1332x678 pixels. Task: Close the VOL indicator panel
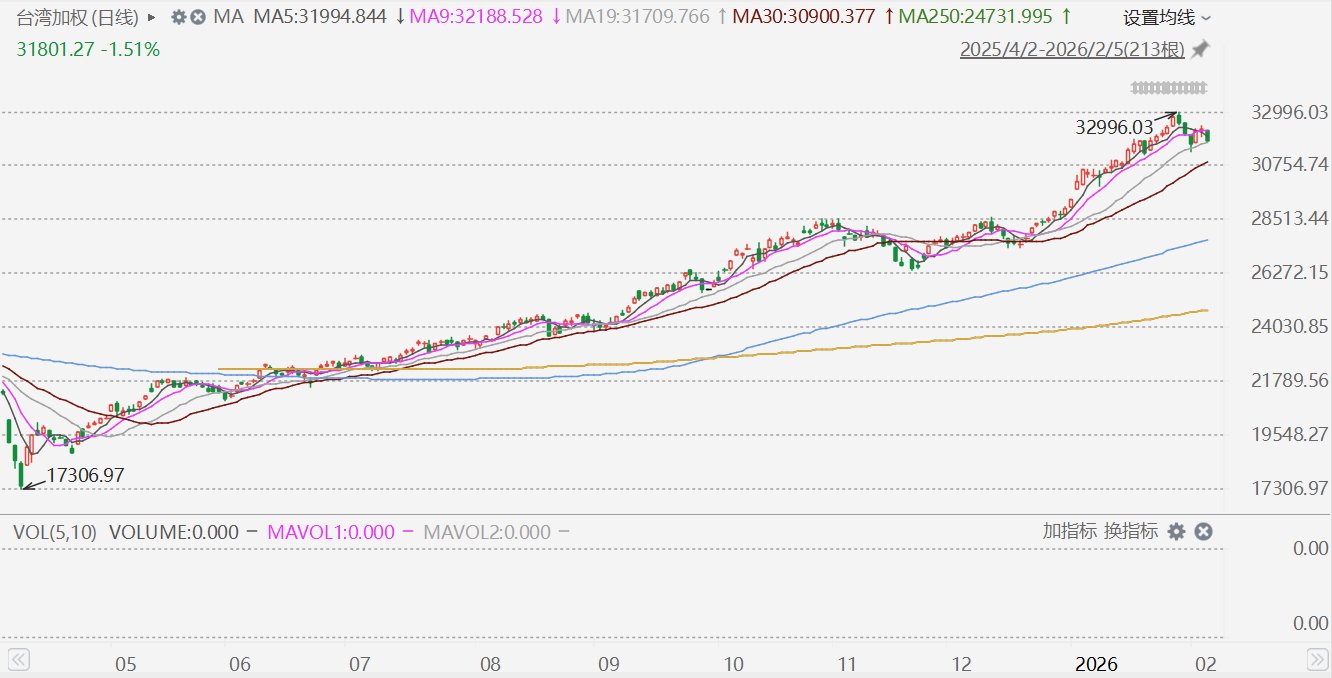1204,532
